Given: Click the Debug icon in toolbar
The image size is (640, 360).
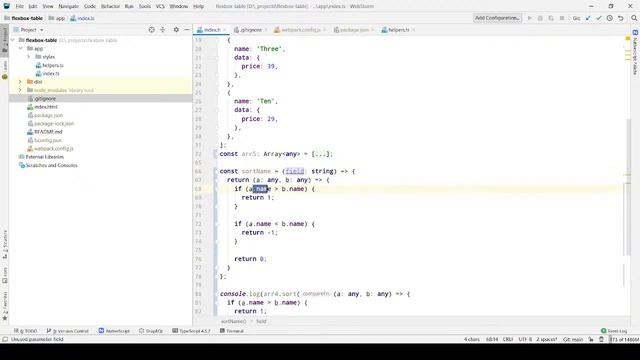Looking at the screenshot, I should [540, 18].
